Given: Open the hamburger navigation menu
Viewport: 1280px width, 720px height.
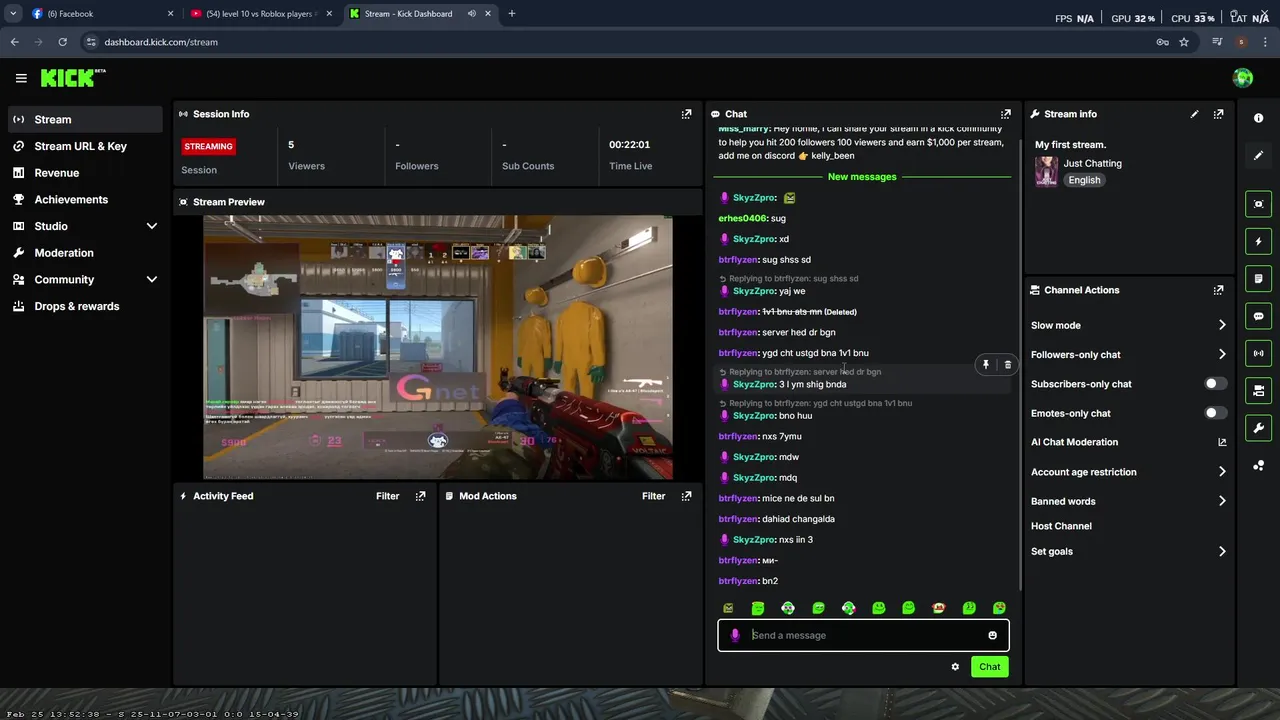Looking at the screenshot, I should [x=21, y=78].
